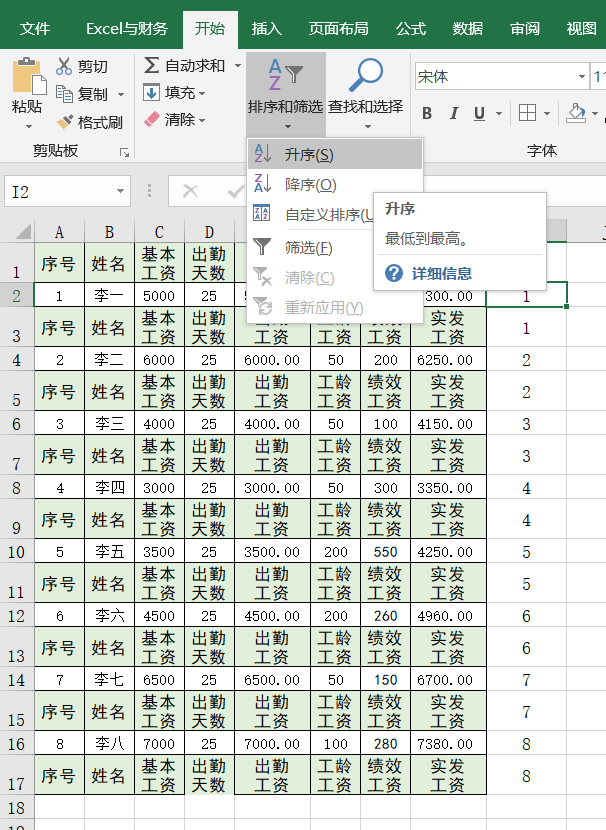Screen dimensions: 606x830
Task: Click the Borders grid icon
Action: point(527,113)
